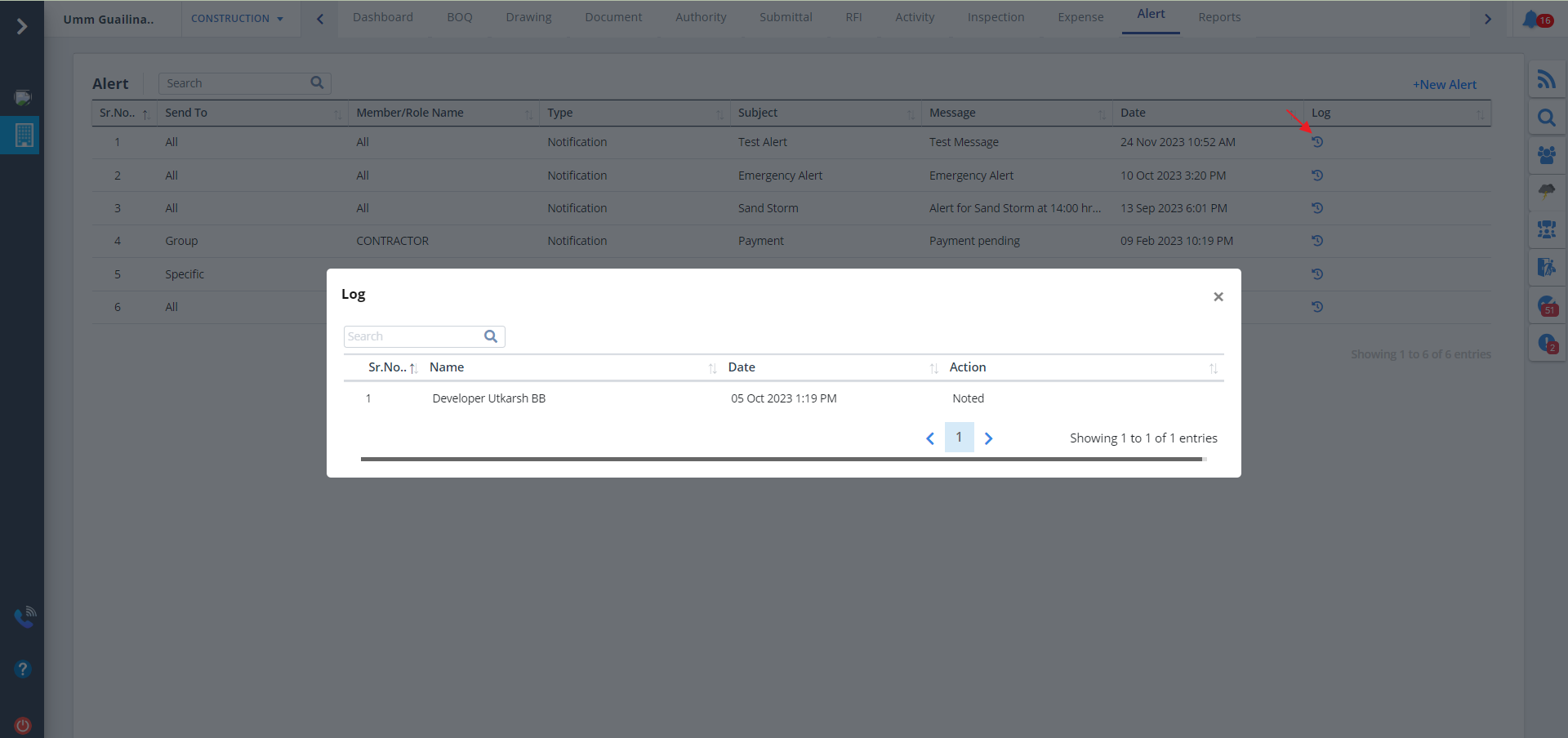Click the notification bell icon
This screenshot has width=1568, height=738.
click(x=1531, y=19)
